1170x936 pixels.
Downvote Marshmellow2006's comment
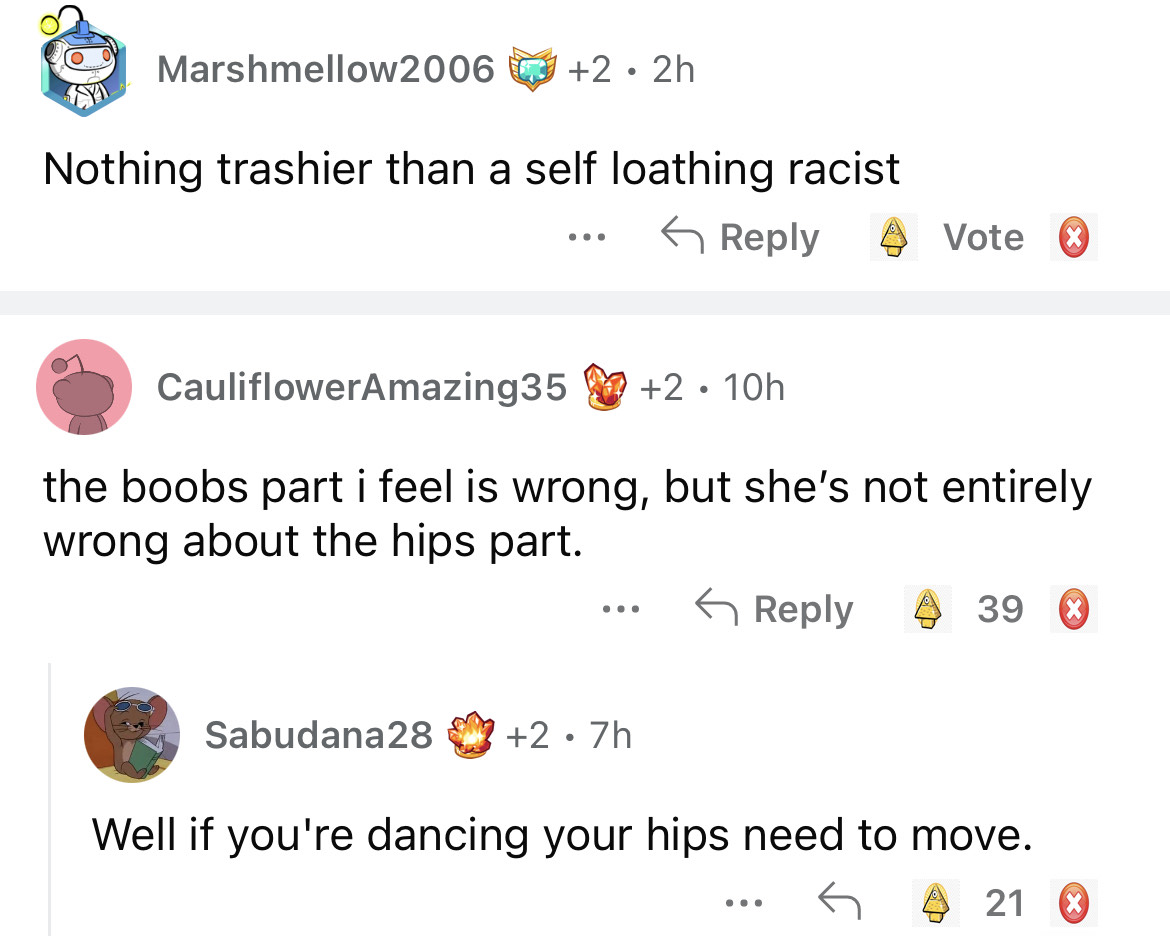tap(1075, 238)
